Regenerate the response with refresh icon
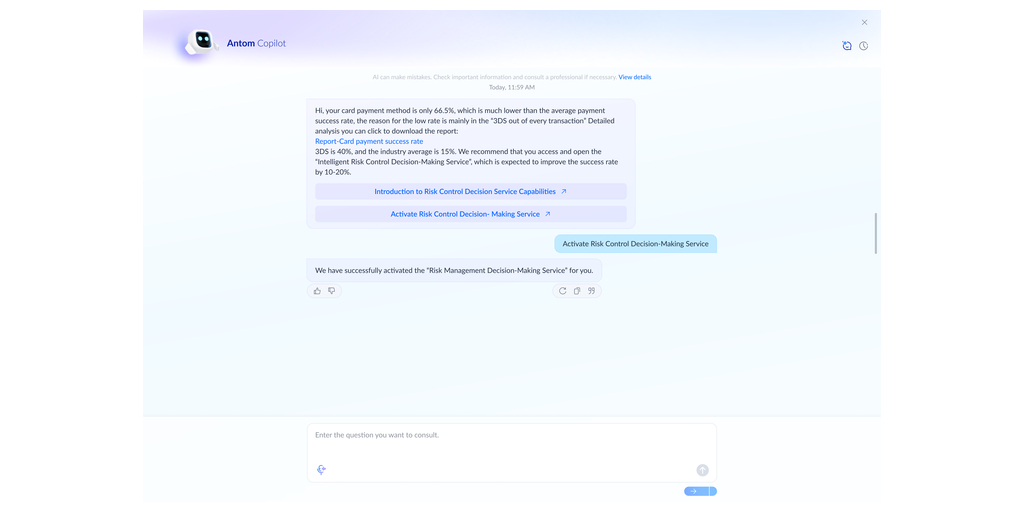Image resolution: width=1024 pixels, height=512 pixels. pos(562,291)
